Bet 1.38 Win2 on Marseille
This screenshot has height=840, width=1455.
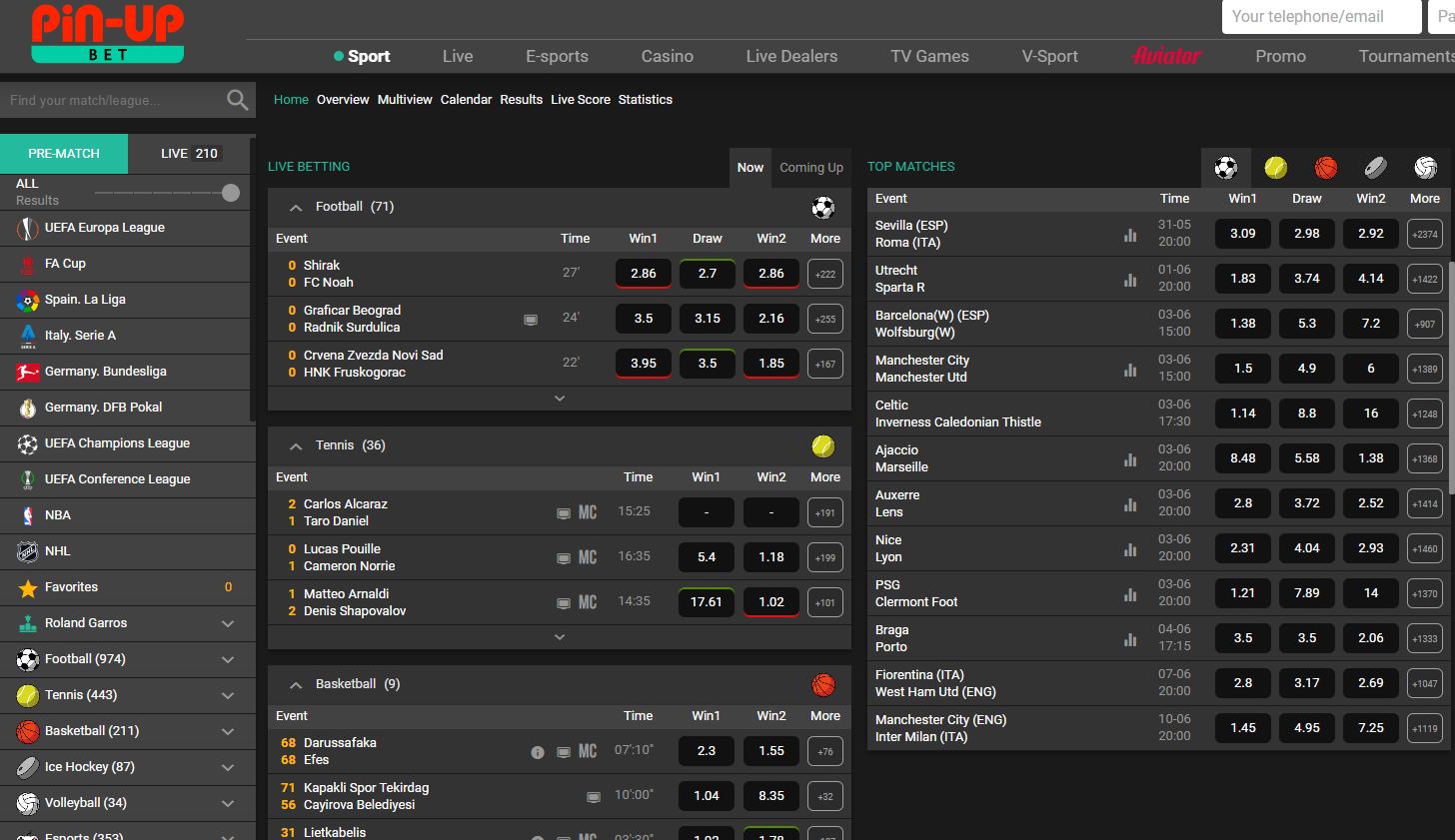click(x=1371, y=458)
